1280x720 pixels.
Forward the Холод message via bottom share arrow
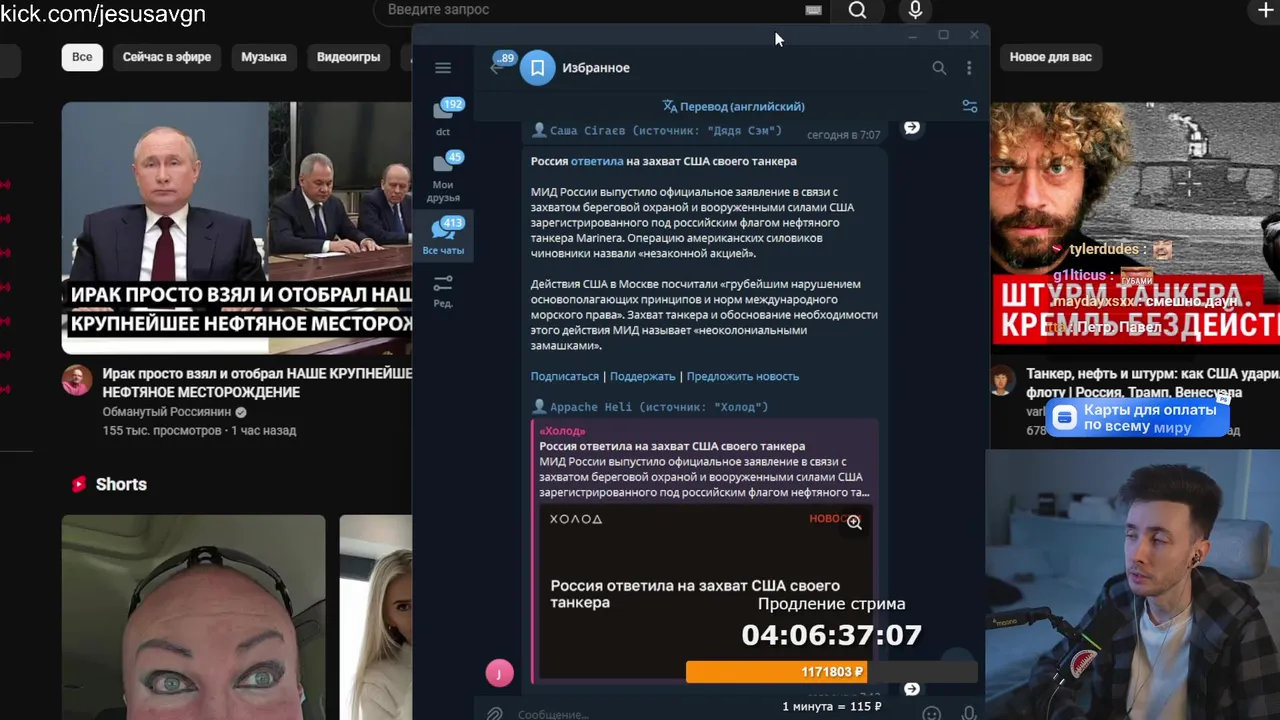click(912, 689)
